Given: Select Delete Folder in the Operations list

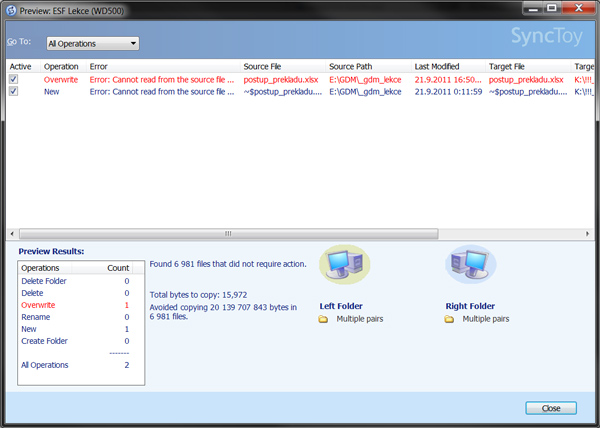Looking at the screenshot, I should click(x=44, y=281).
